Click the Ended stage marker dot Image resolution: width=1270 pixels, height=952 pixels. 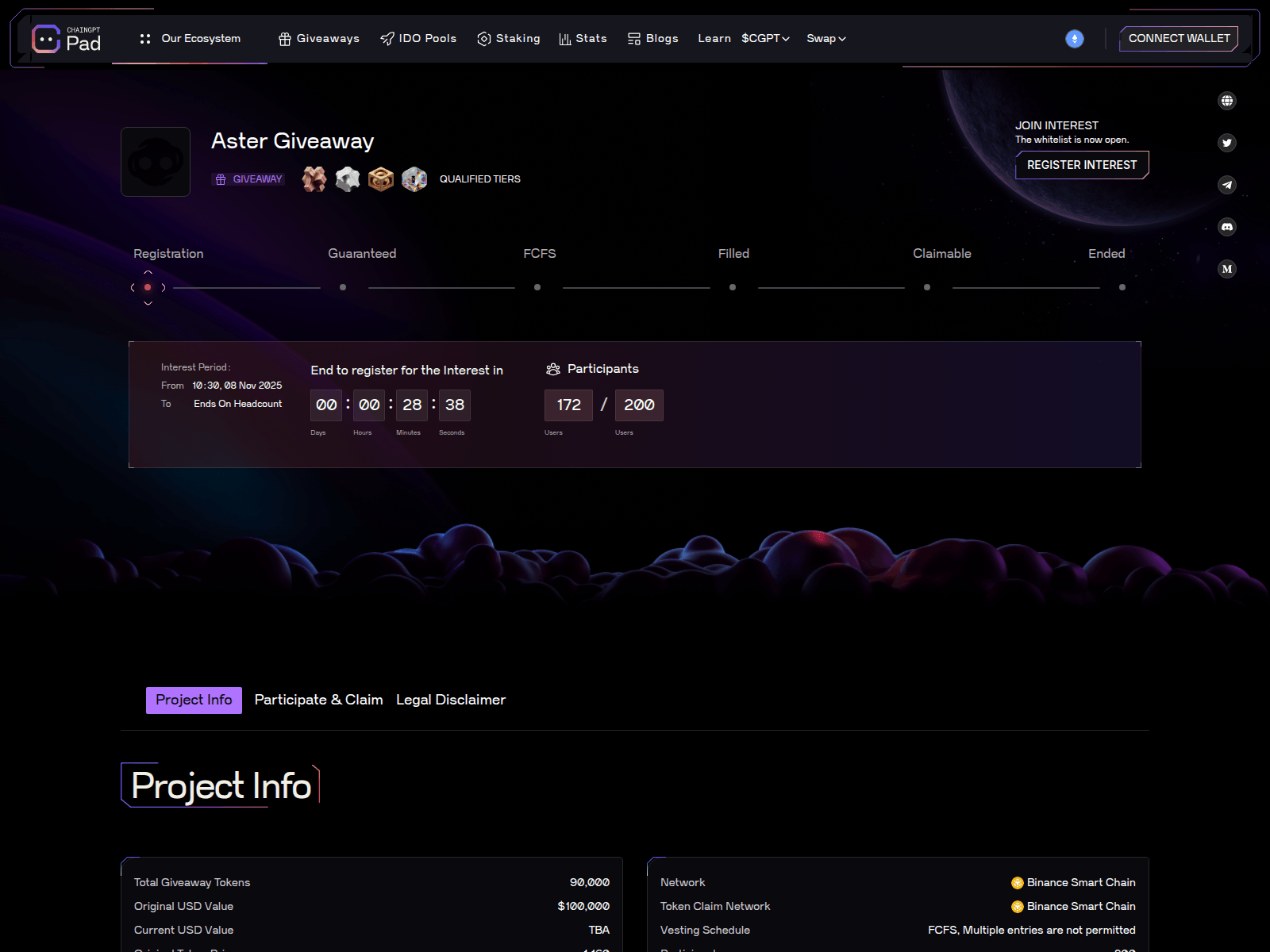point(1122,287)
